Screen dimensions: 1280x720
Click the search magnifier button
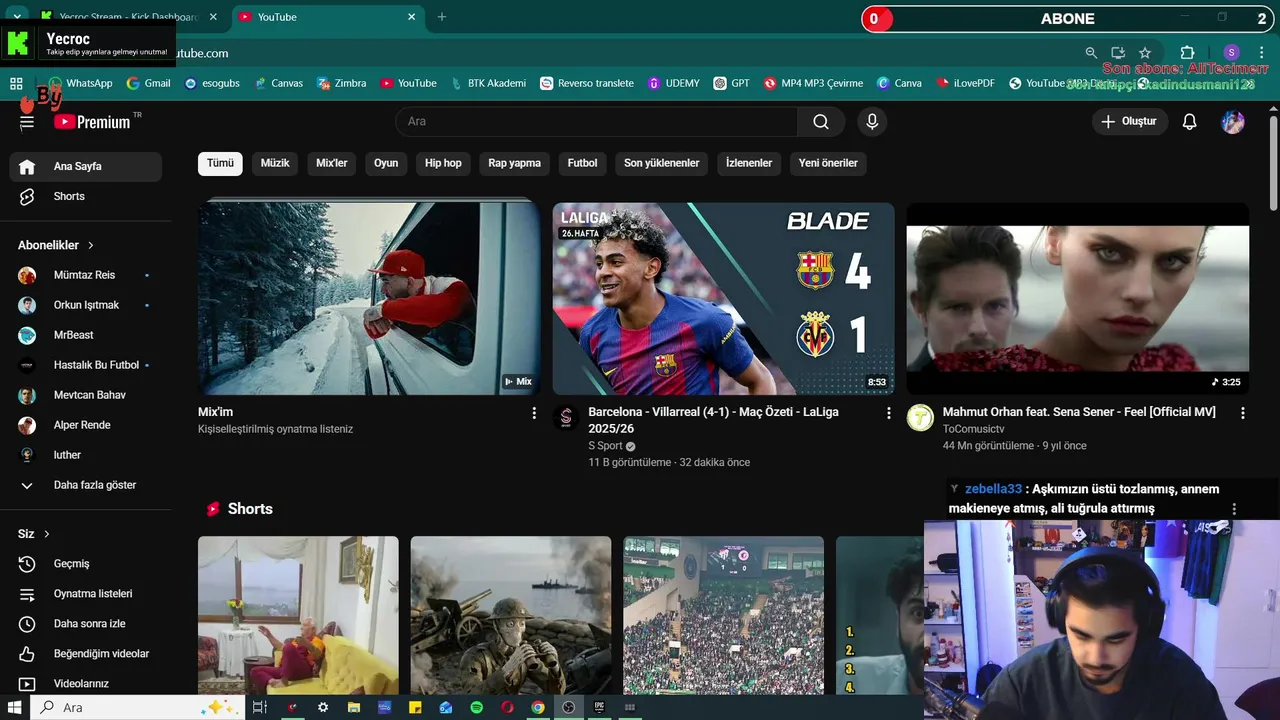click(x=821, y=121)
